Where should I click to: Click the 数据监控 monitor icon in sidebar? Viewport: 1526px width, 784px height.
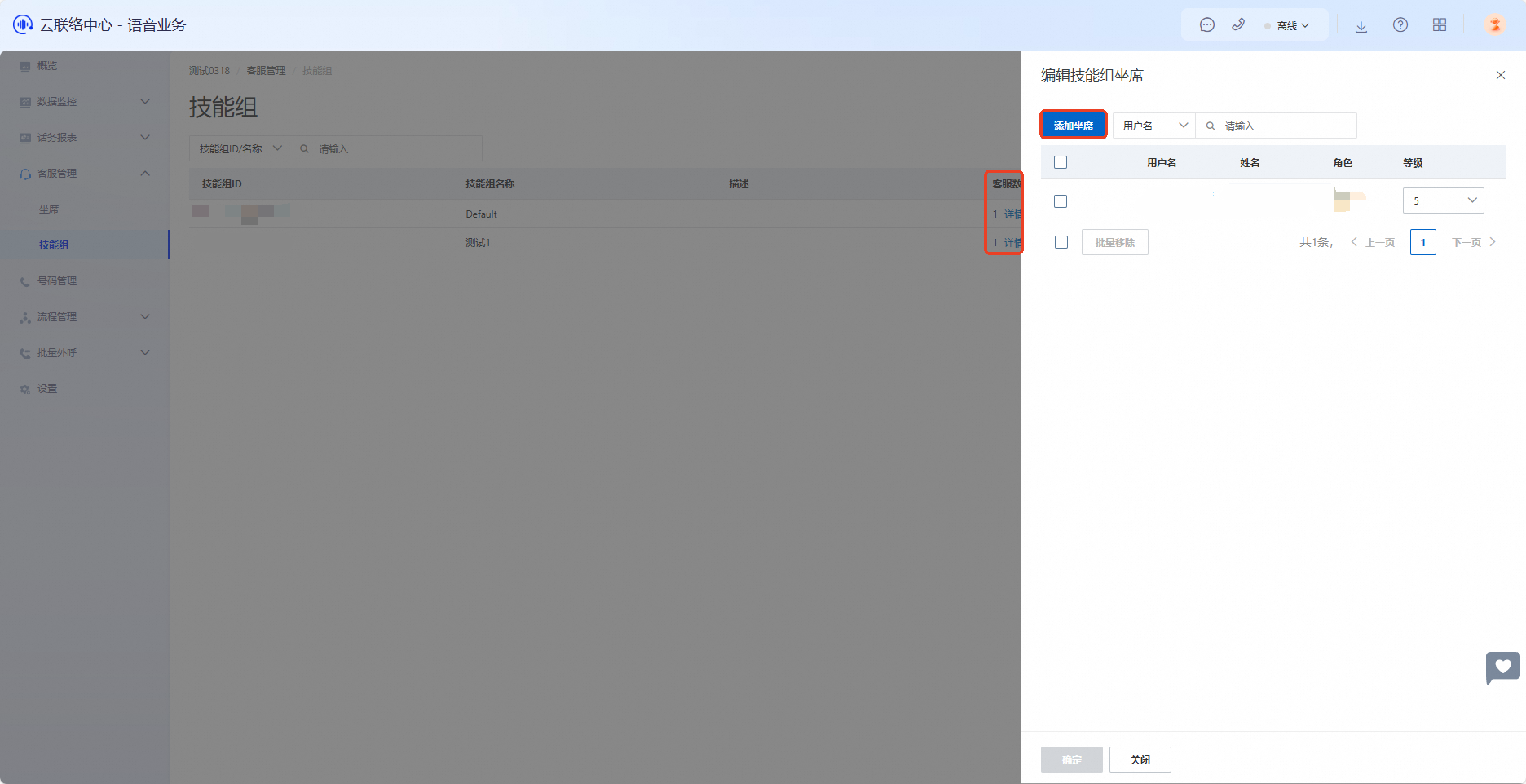click(x=25, y=102)
